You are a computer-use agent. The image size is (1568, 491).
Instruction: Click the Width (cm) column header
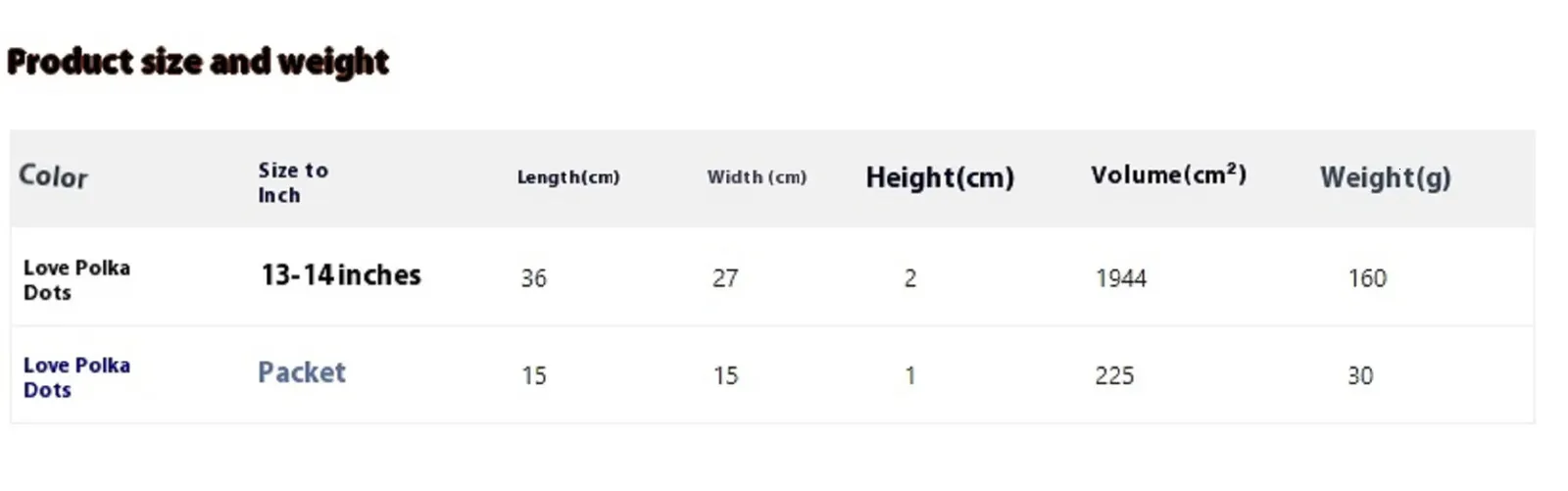(x=757, y=177)
